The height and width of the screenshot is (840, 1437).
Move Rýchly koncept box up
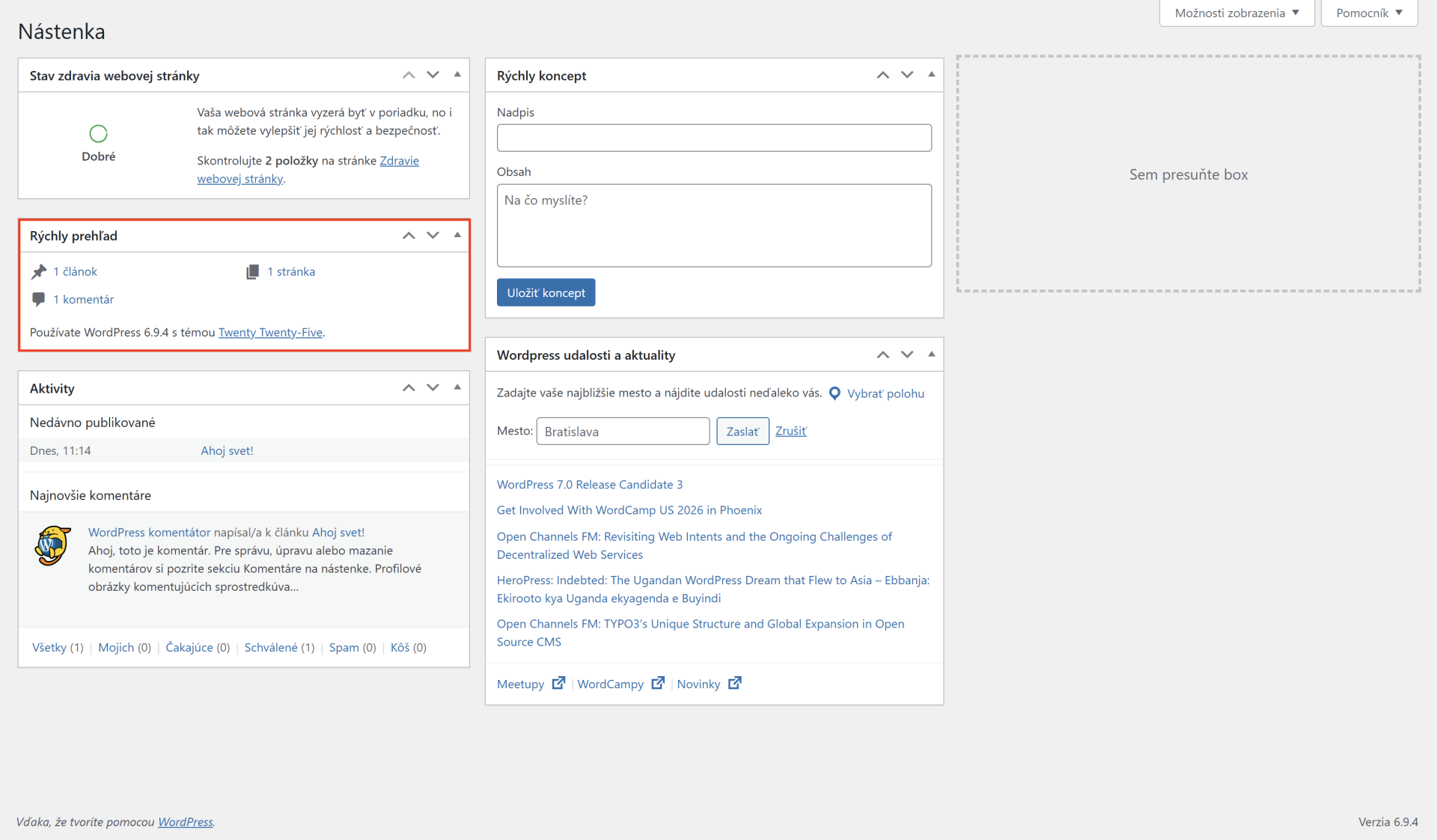tap(883, 75)
